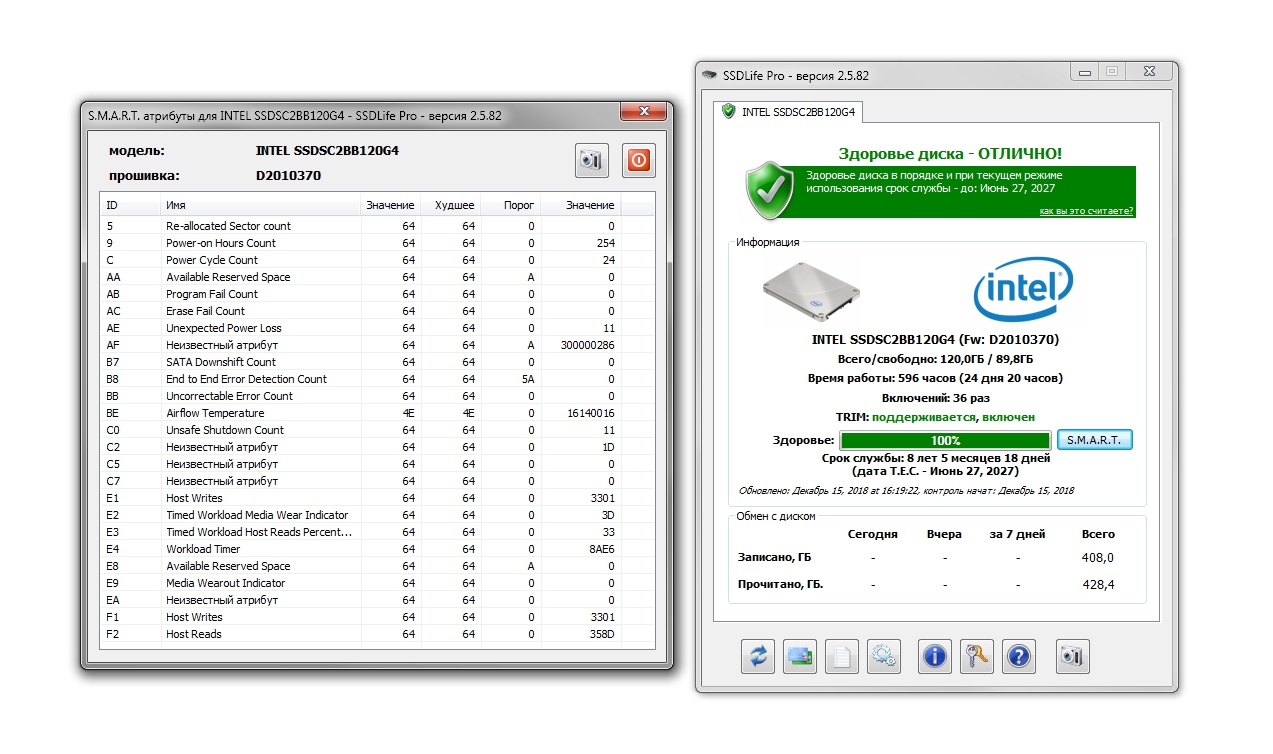Click the large green shield checkmark icon
The width and height of the screenshot is (1273, 754).
[x=770, y=190]
